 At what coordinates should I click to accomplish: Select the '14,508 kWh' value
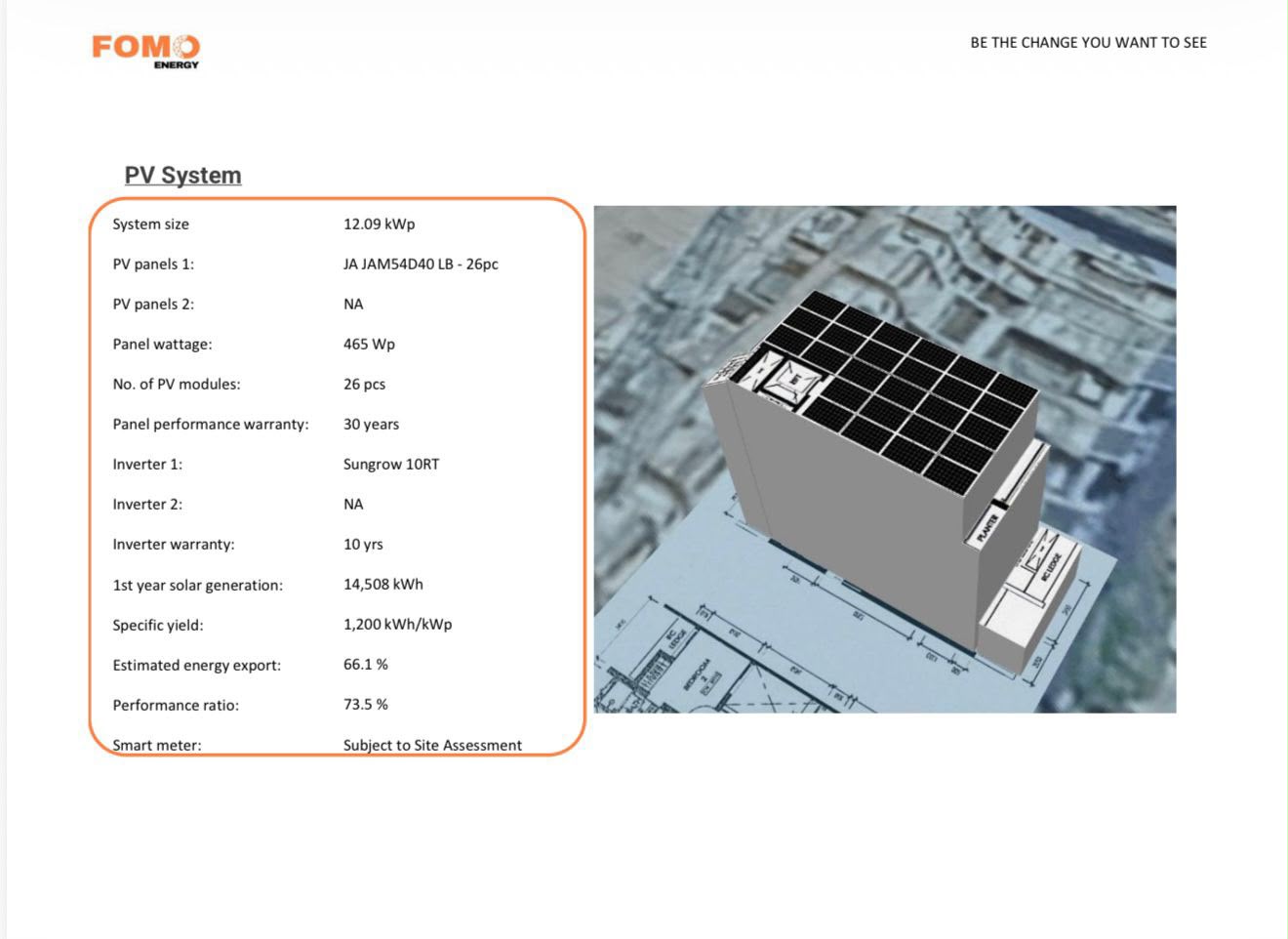(x=383, y=585)
